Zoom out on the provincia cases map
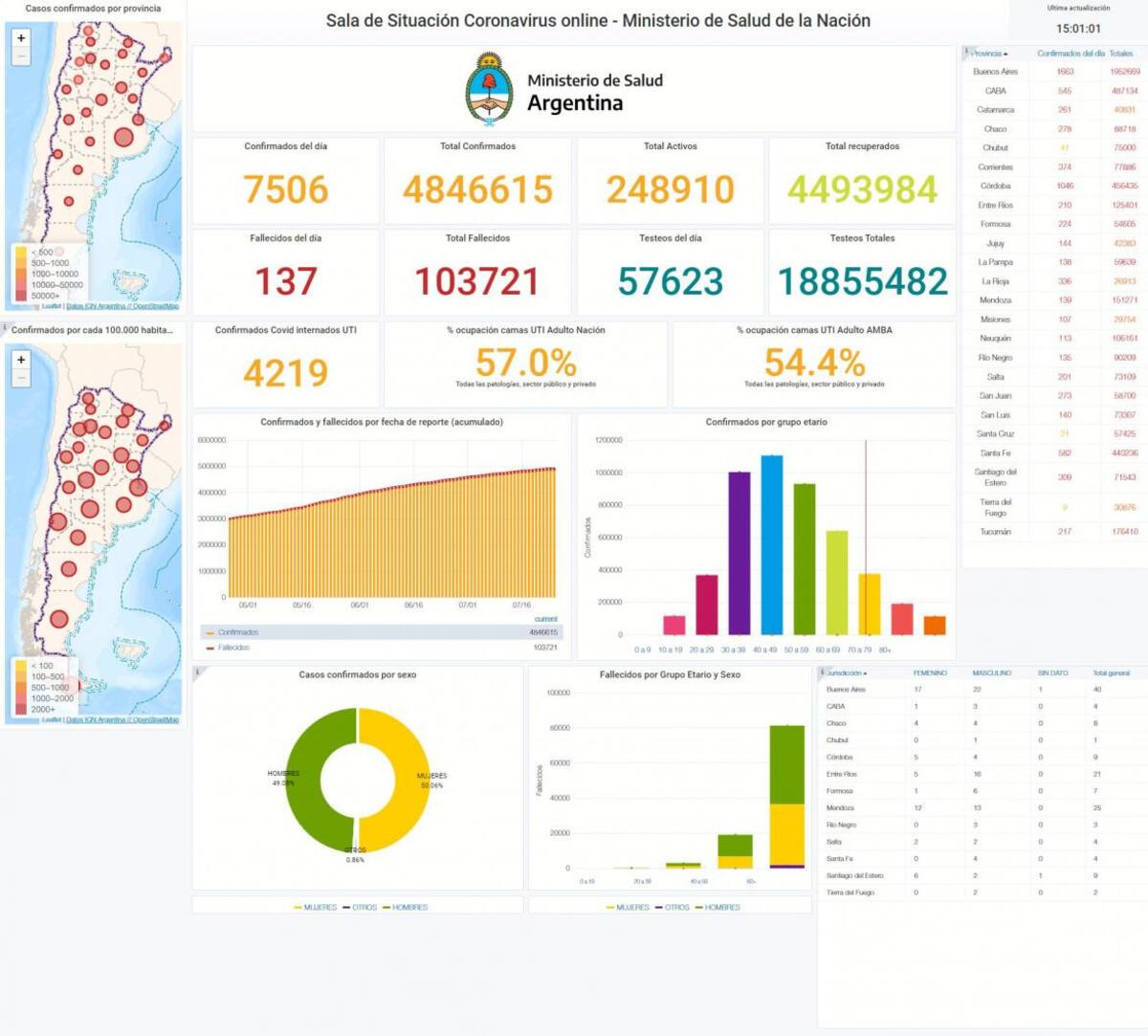Image resolution: width=1148 pixels, height=1036 pixels. 21,56
